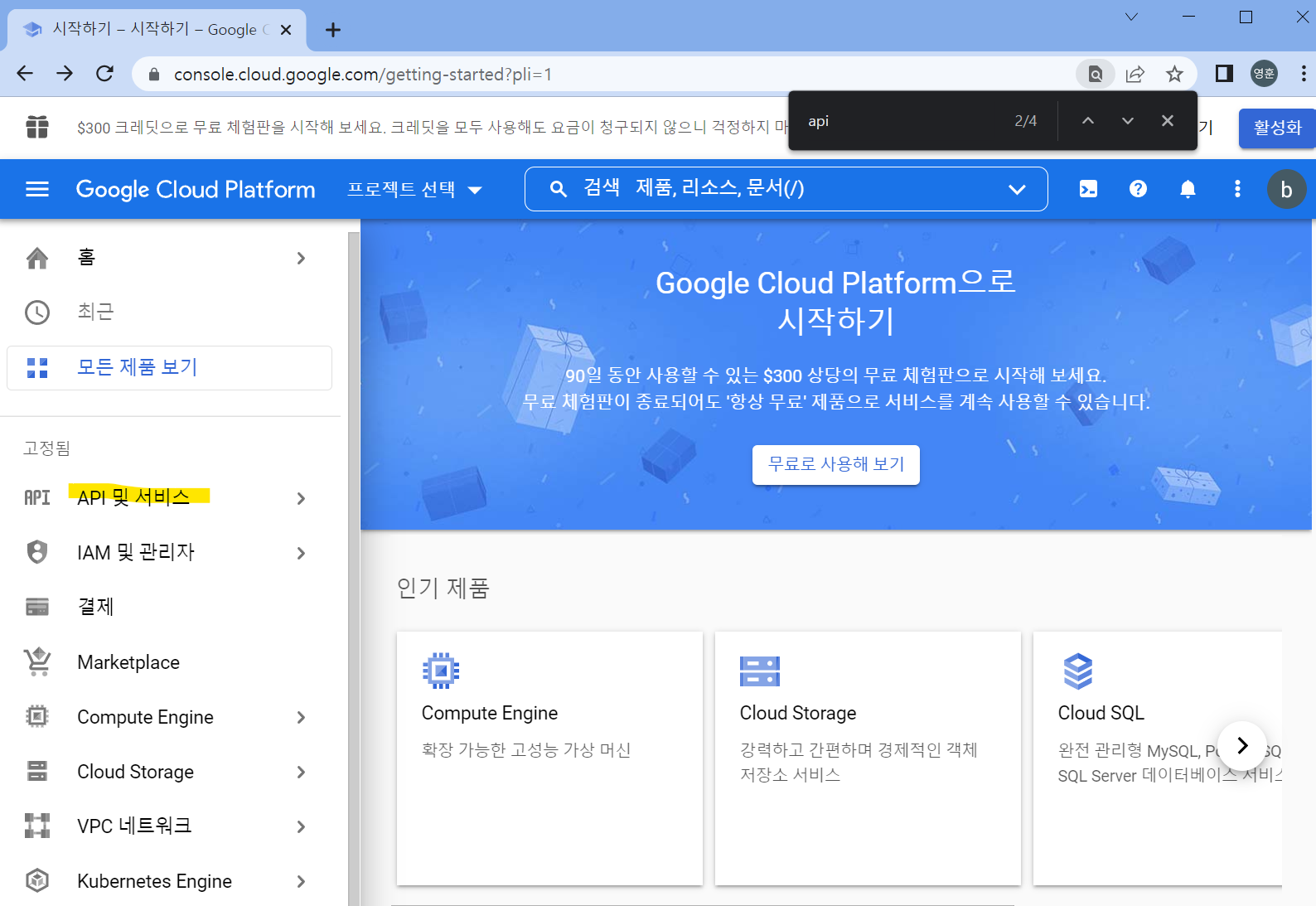
Task: Click the account avatar 'b'
Action: pos(1286,189)
